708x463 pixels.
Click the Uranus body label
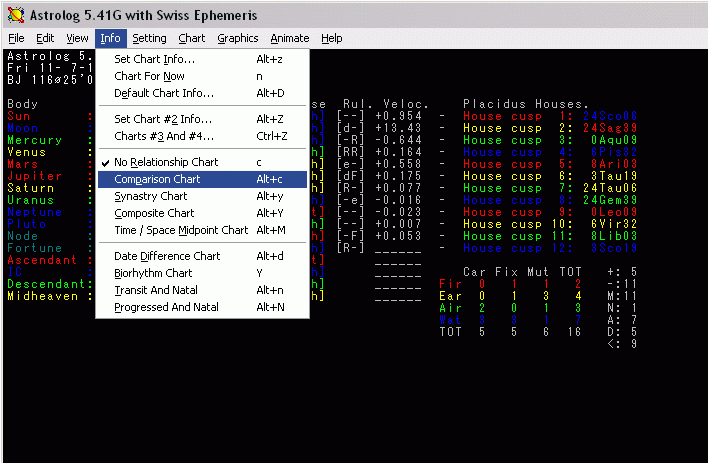[30, 200]
